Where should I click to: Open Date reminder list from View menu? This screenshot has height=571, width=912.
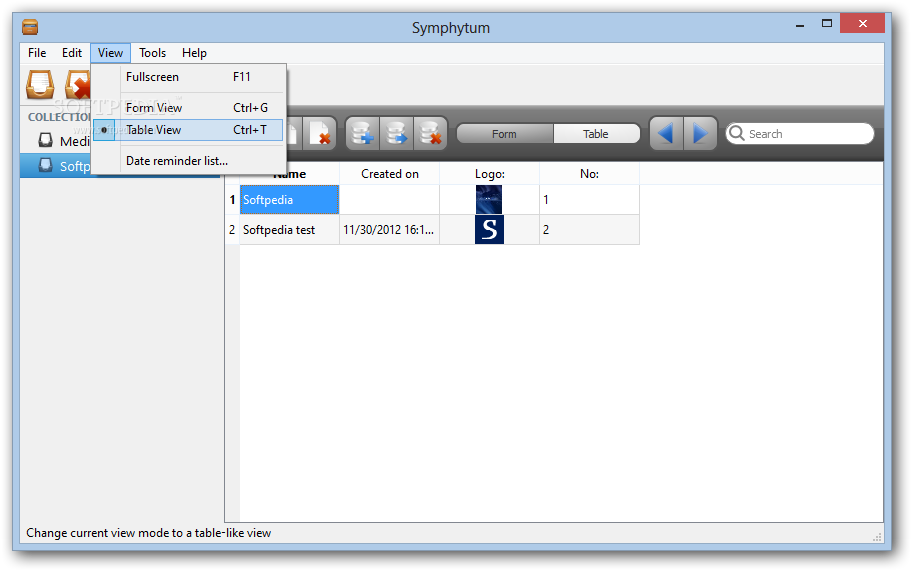[x=188, y=160]
